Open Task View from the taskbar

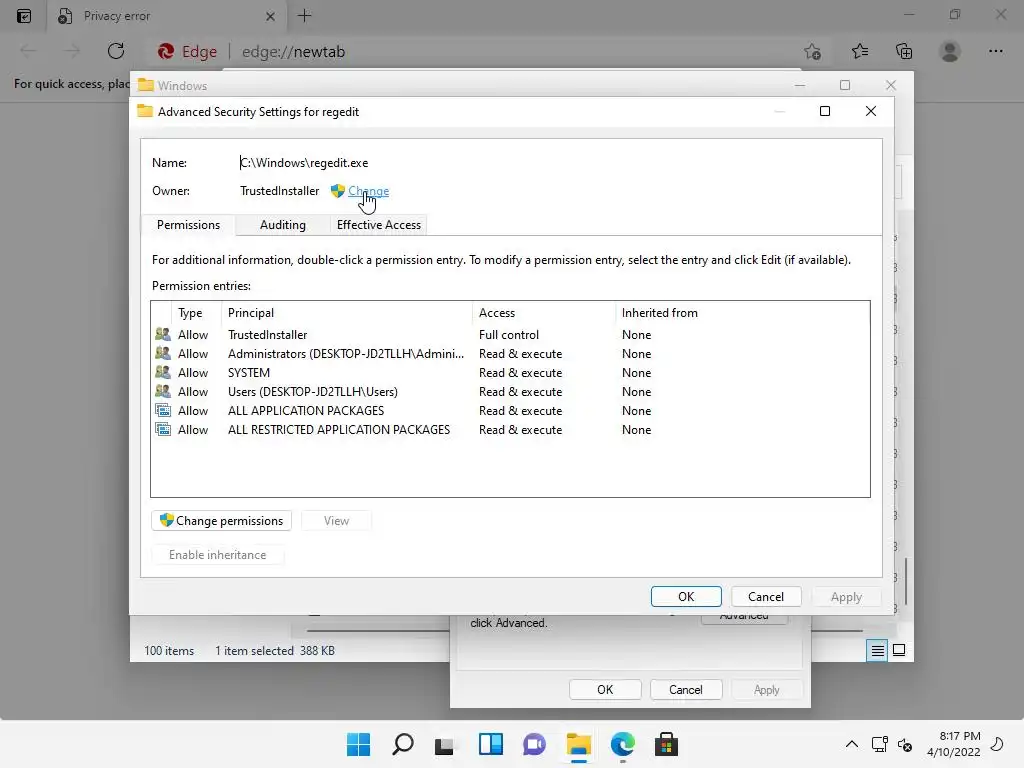pos(444,744)
